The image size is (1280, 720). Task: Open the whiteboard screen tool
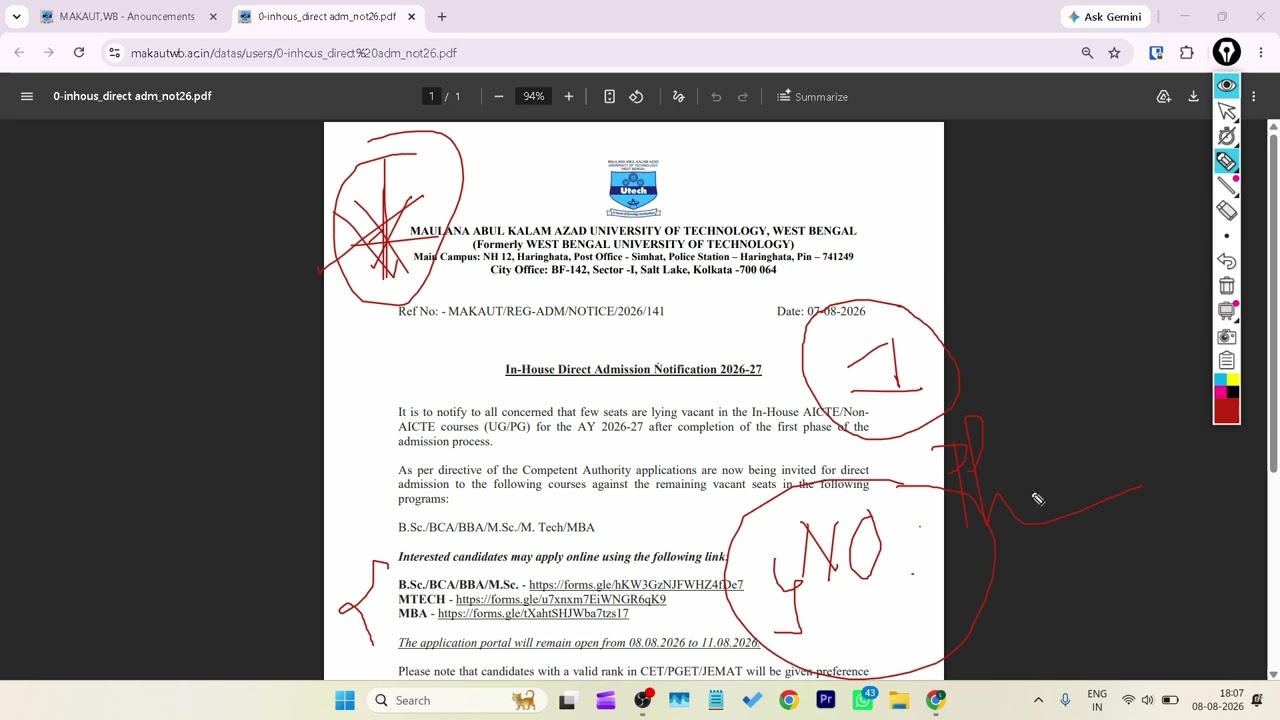click(1226, 311)
